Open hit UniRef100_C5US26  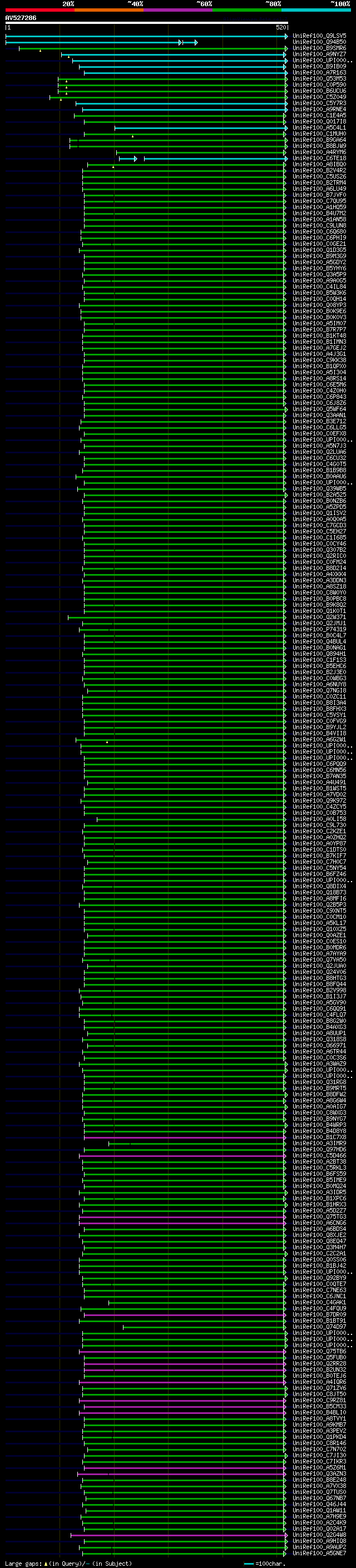click(319, 176)
